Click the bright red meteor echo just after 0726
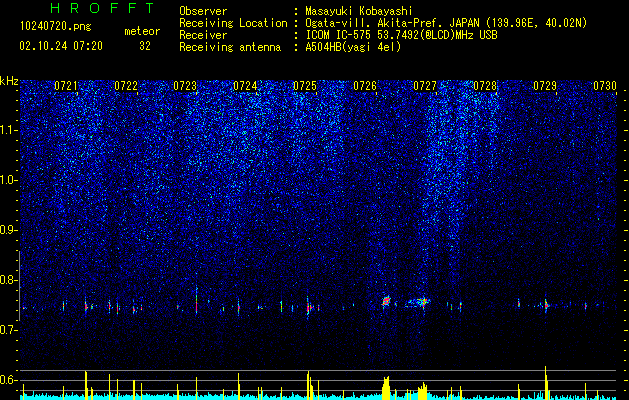The width and height of the screenshot is (629, 400). 386,301
